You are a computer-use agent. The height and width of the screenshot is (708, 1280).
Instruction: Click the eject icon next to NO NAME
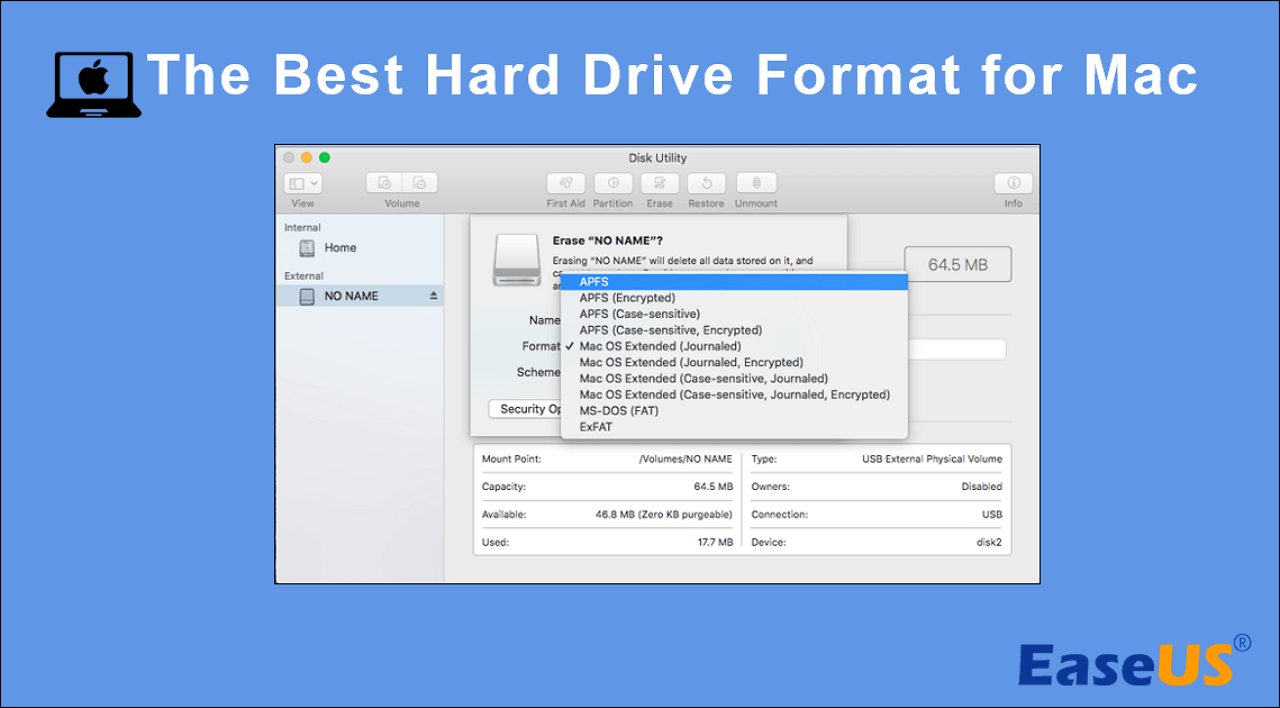click(434, 296)
